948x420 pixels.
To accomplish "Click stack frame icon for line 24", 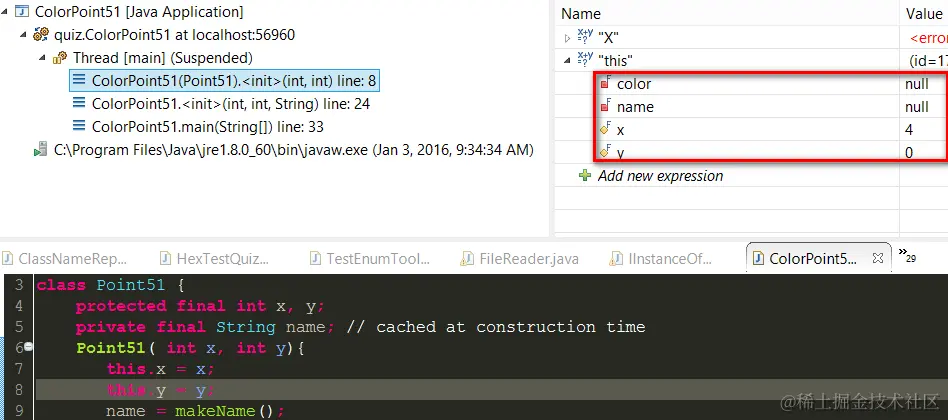I will coord(79,103).
